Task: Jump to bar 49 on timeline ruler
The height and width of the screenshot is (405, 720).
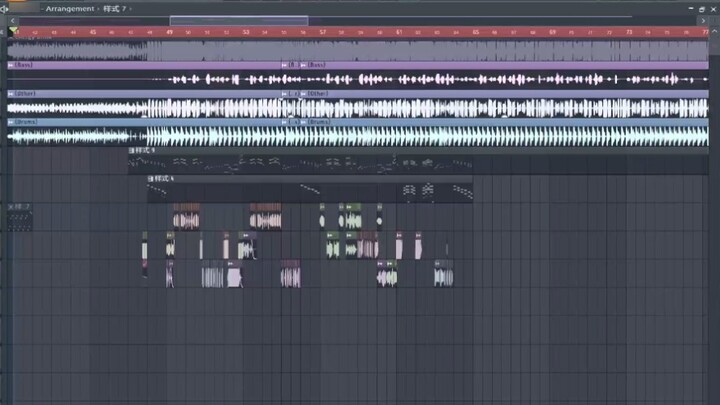Action: (169, 32)
